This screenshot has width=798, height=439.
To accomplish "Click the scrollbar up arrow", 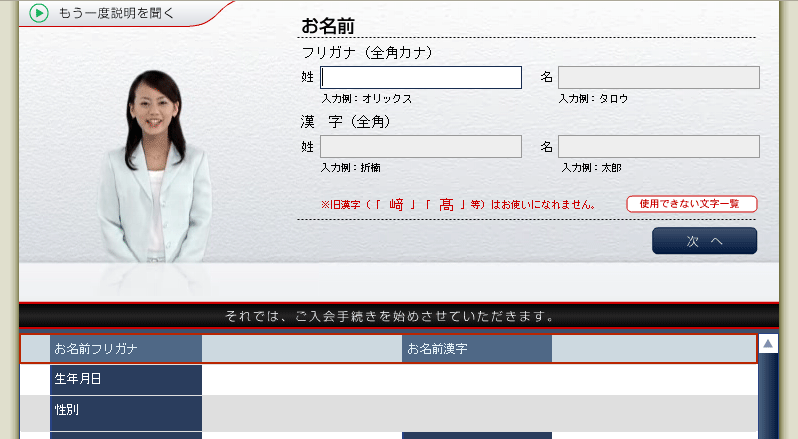I will point(768,344).
